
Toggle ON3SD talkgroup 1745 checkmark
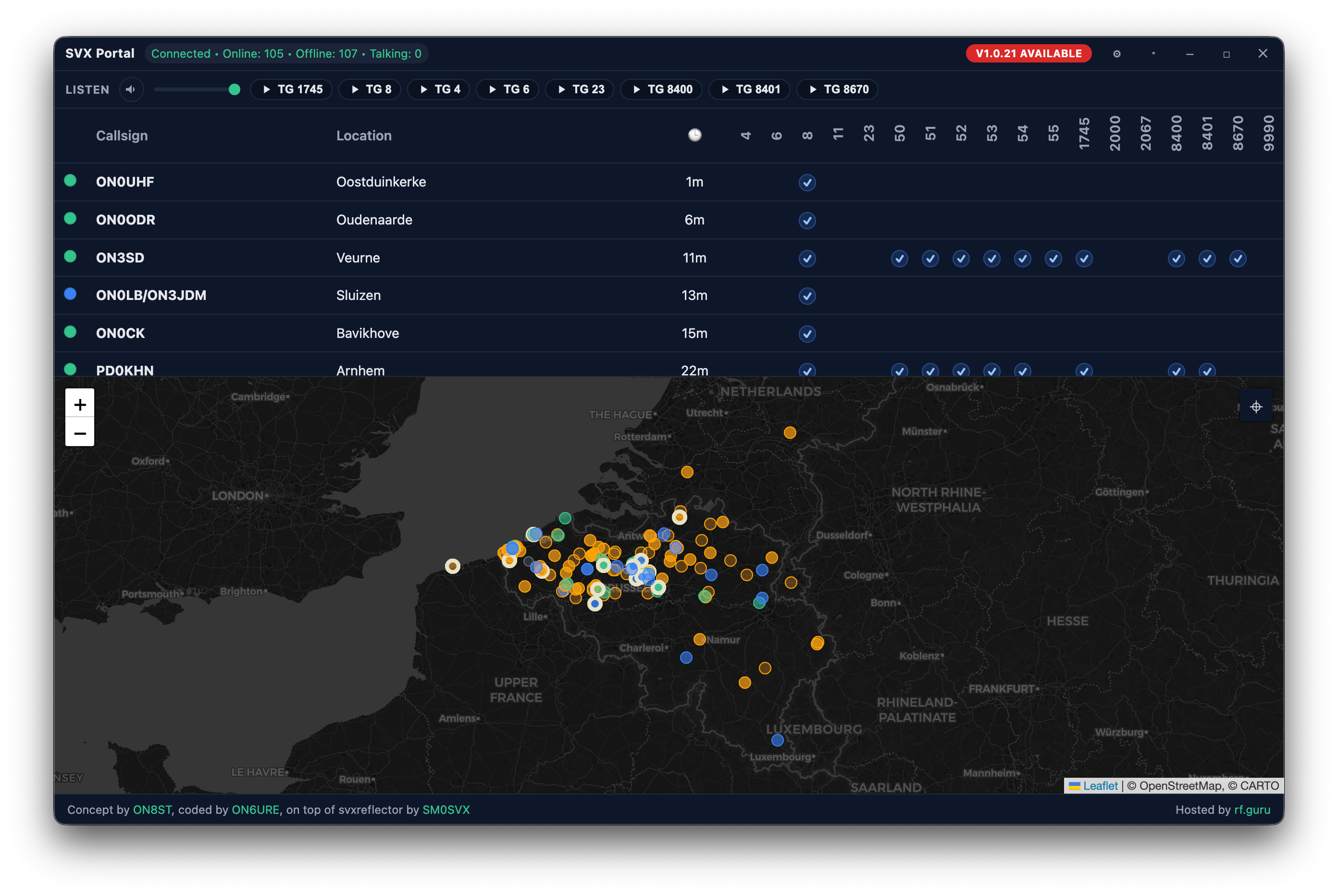(1084, 258)
